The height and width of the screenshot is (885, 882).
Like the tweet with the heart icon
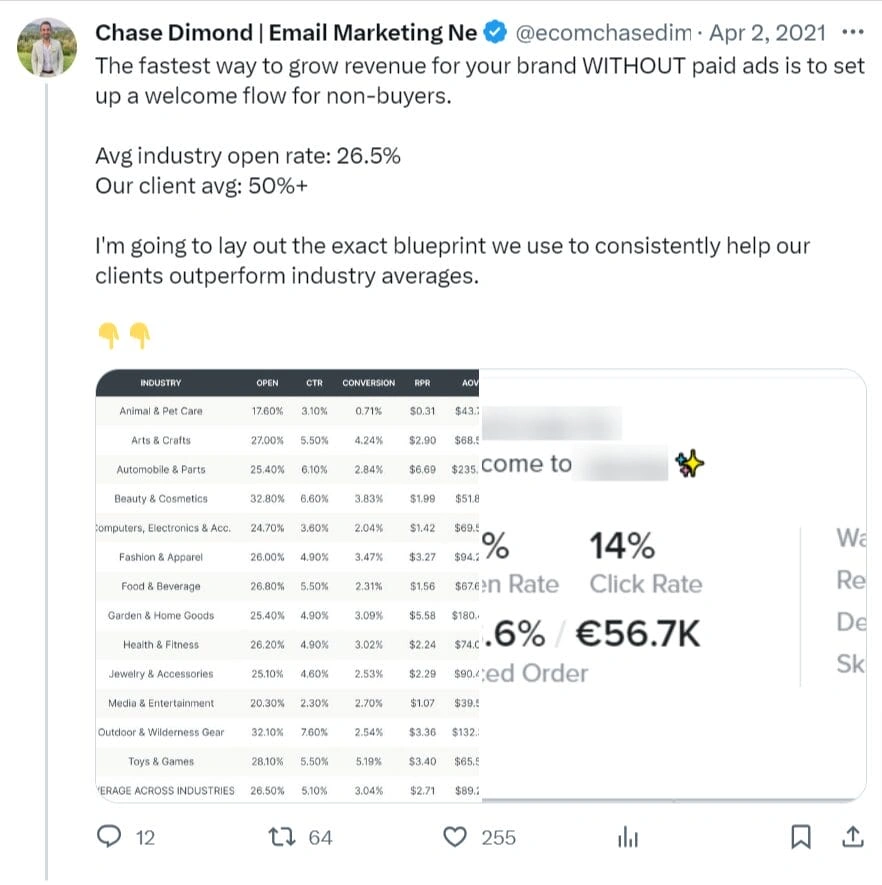point(456,837)
